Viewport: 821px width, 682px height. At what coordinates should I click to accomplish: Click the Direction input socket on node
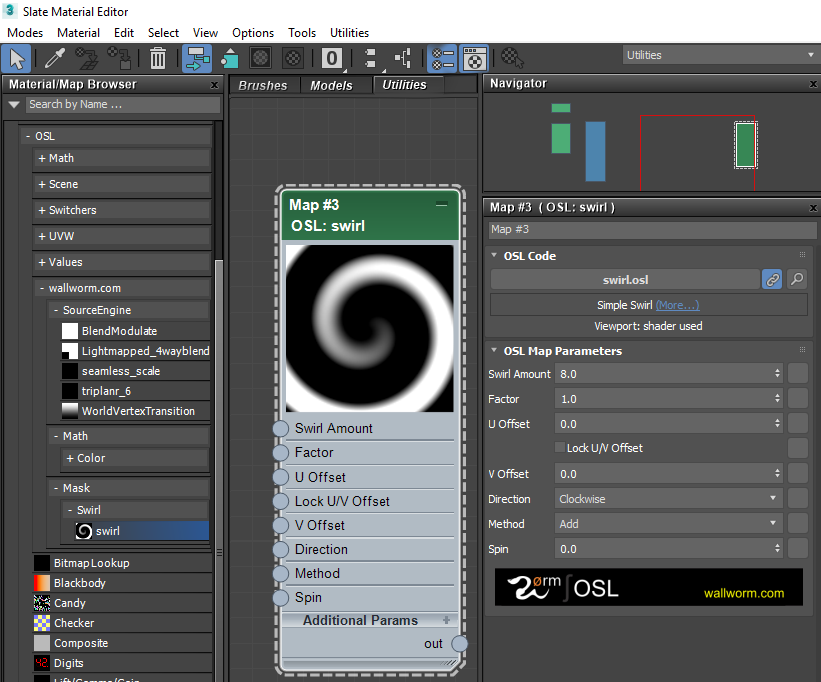[281, 549]
